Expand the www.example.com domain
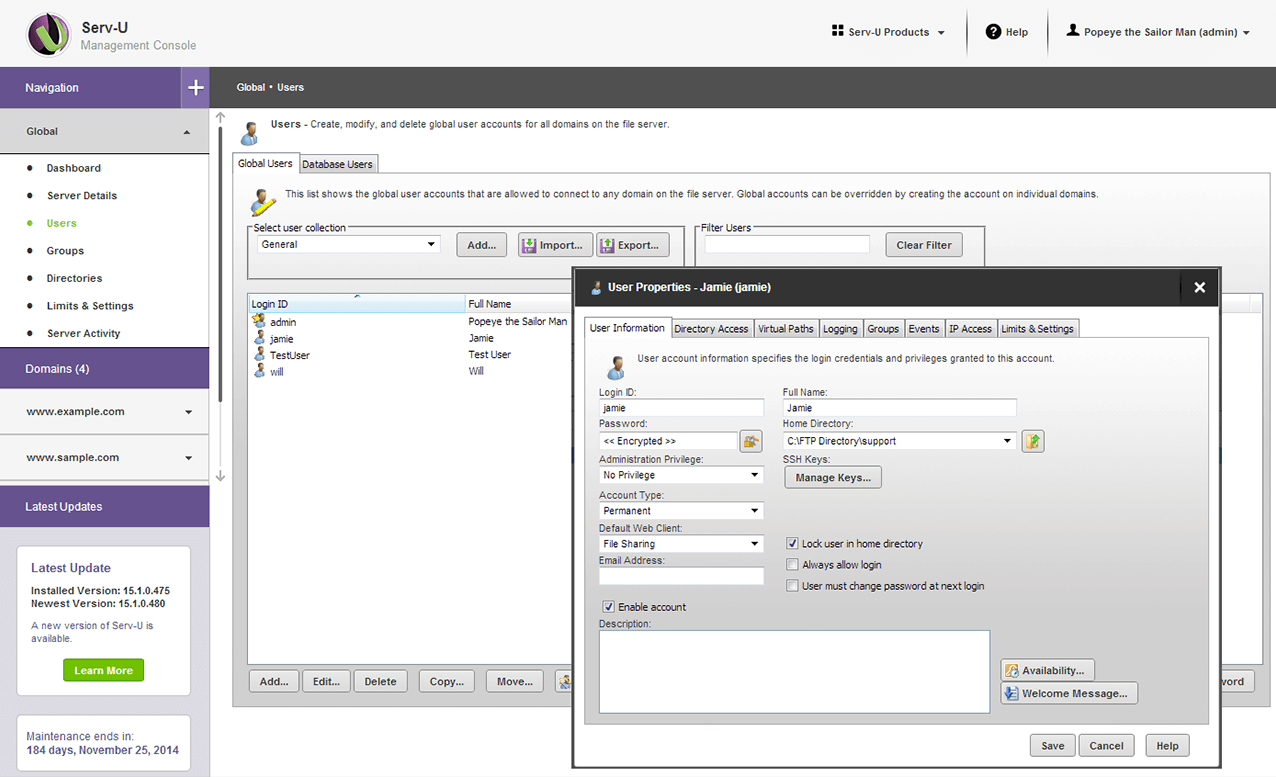 (x=188, y=412)
